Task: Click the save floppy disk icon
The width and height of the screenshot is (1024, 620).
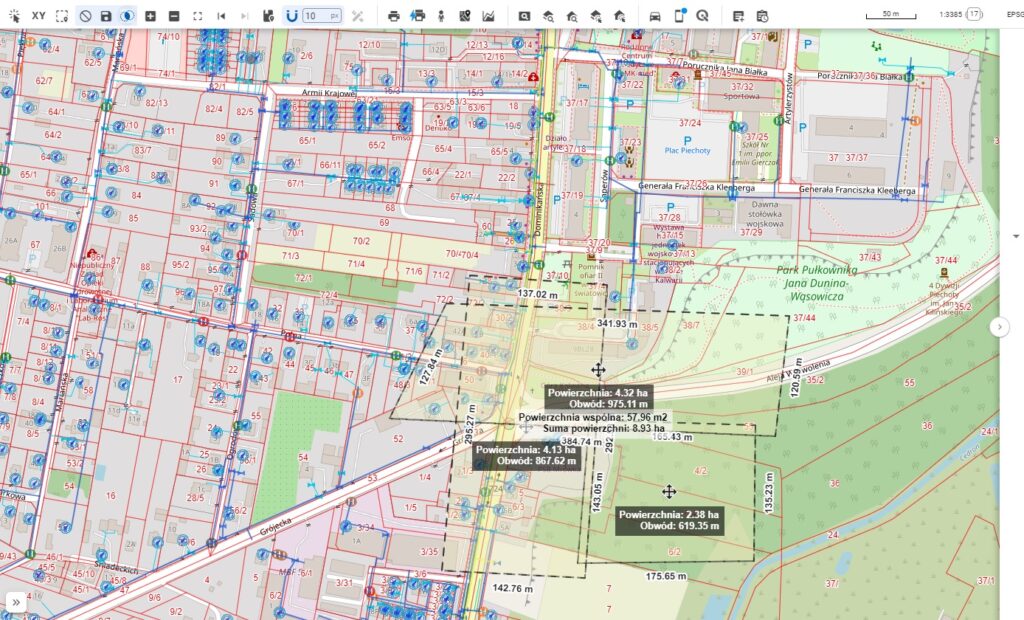Action: click(106, 16)
